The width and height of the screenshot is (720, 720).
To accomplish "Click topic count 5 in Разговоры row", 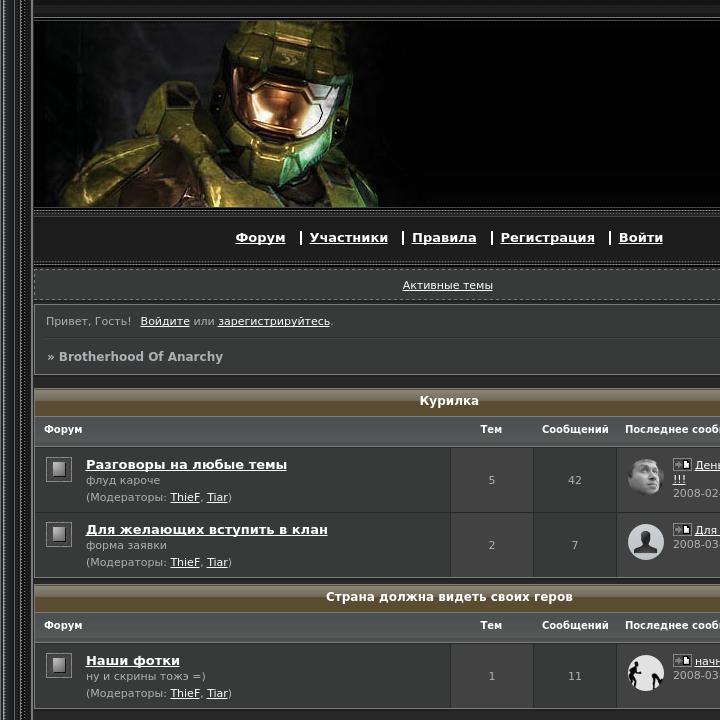I will pyautogui.click(x=492, y=480).
